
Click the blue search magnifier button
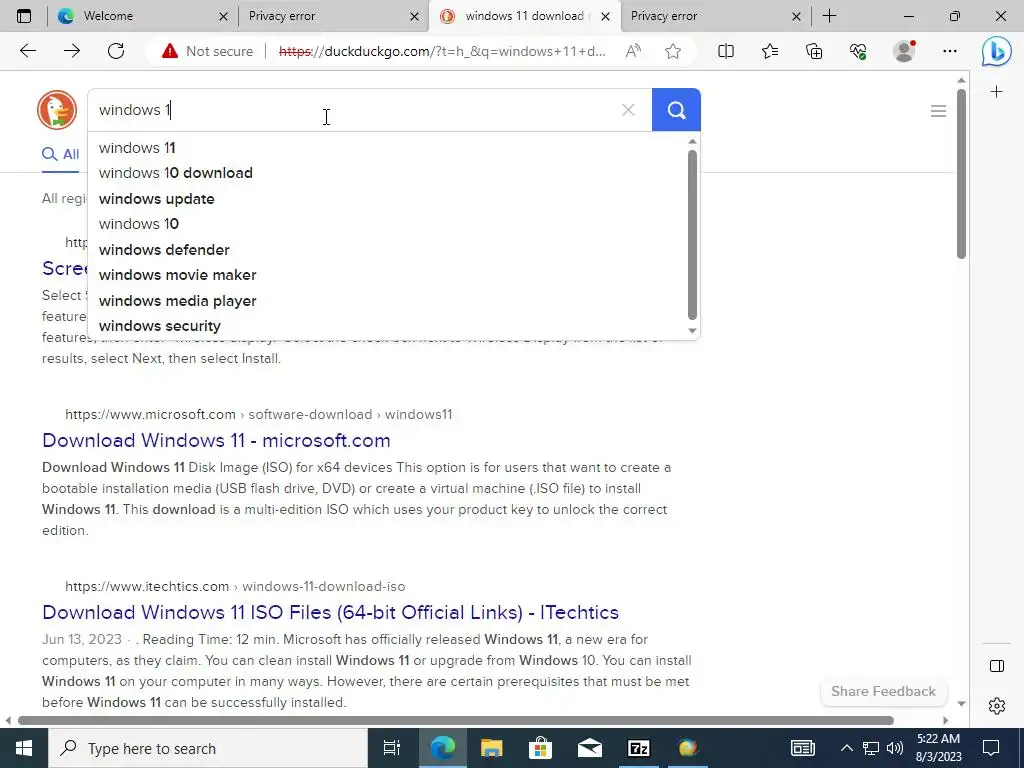pos(676,110)
